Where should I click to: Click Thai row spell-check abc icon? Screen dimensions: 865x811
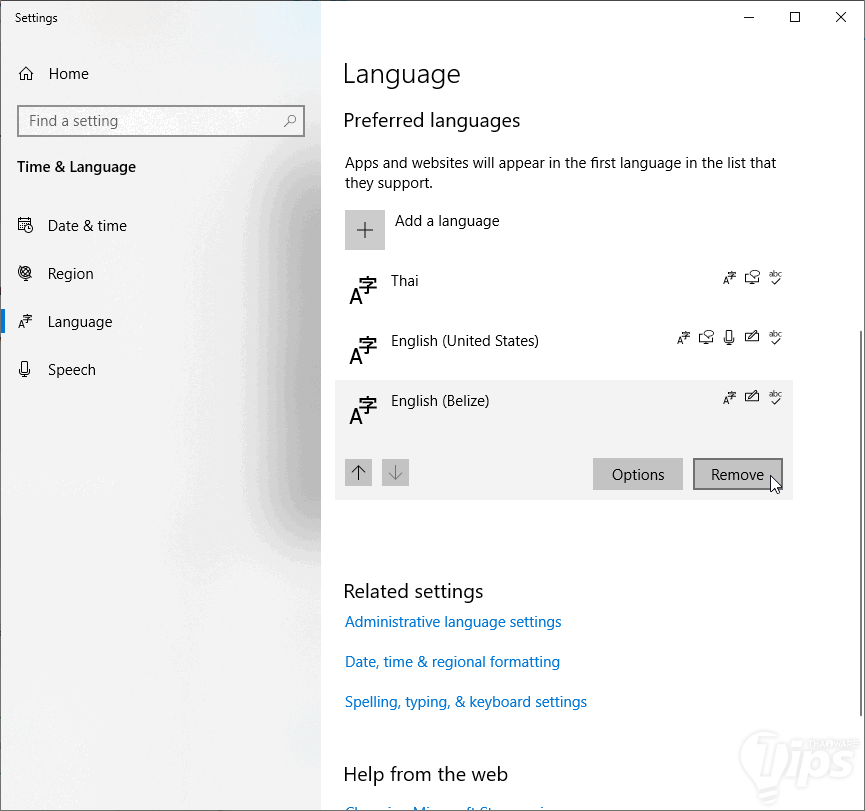click(x=776, y=277)
